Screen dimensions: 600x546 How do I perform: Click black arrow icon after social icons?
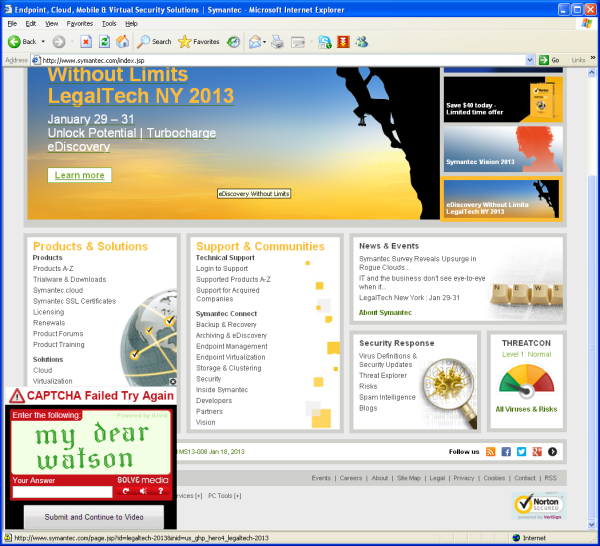pos(552,451)
